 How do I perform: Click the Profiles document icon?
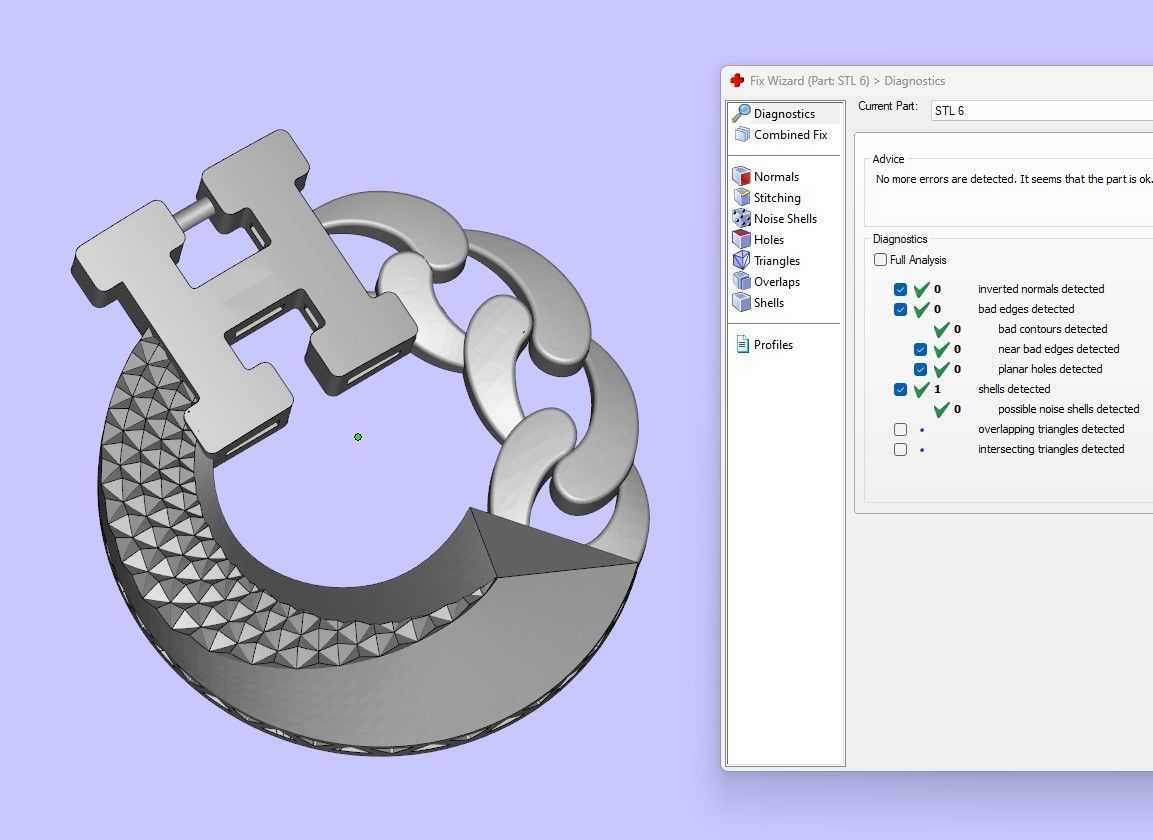[x=742, y=344]
